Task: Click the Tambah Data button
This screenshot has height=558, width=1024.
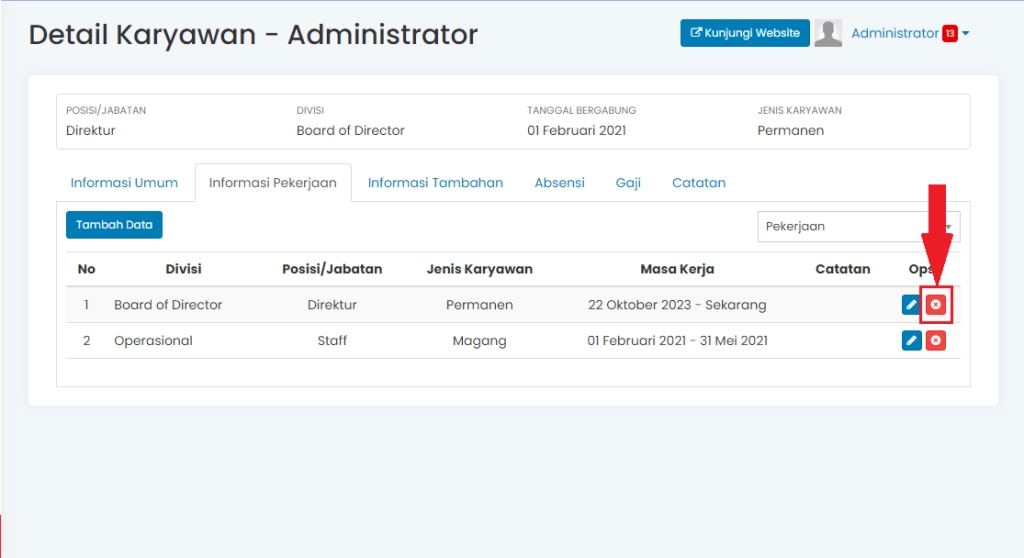Action: [x=114, y=225]
